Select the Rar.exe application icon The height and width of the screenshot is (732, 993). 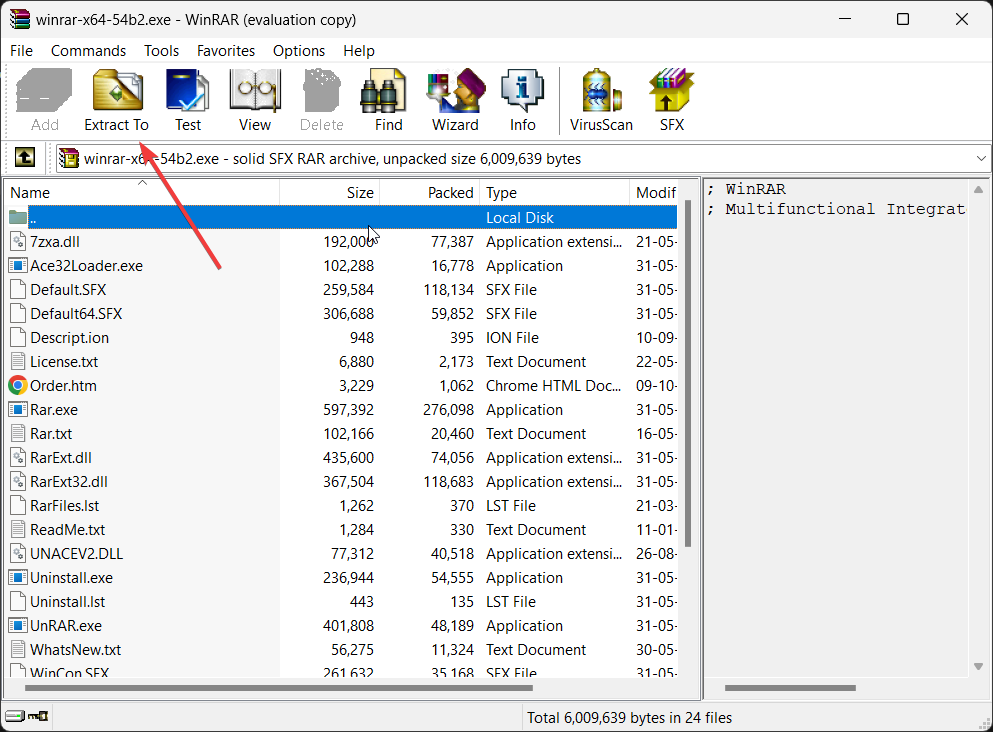(18, 410)
